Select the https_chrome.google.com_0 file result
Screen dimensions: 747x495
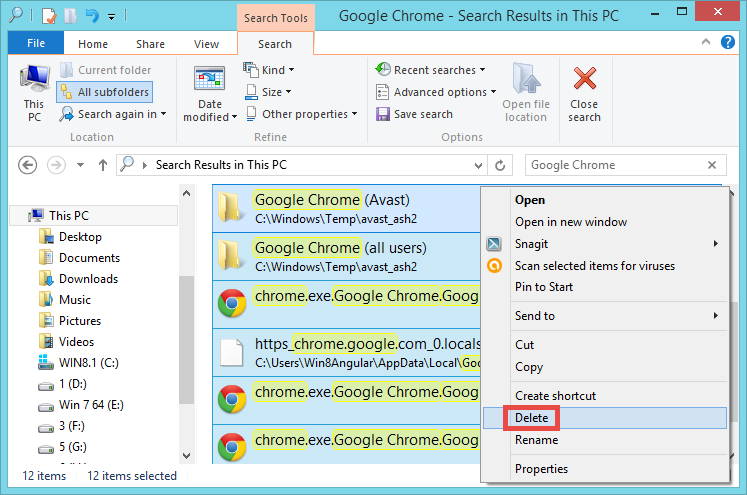346,353
